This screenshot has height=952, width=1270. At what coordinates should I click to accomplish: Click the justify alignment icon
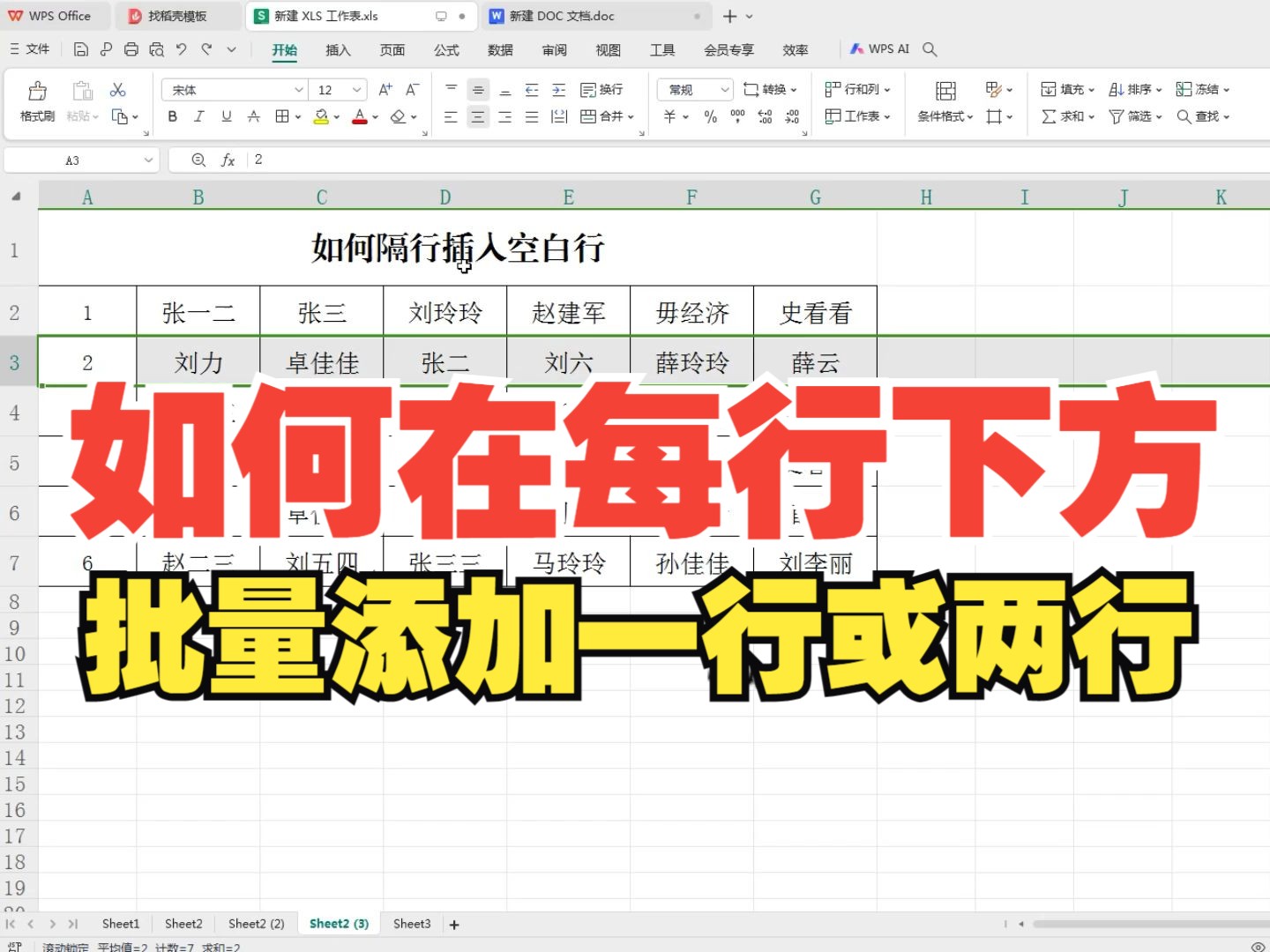(x=531, y=116)
